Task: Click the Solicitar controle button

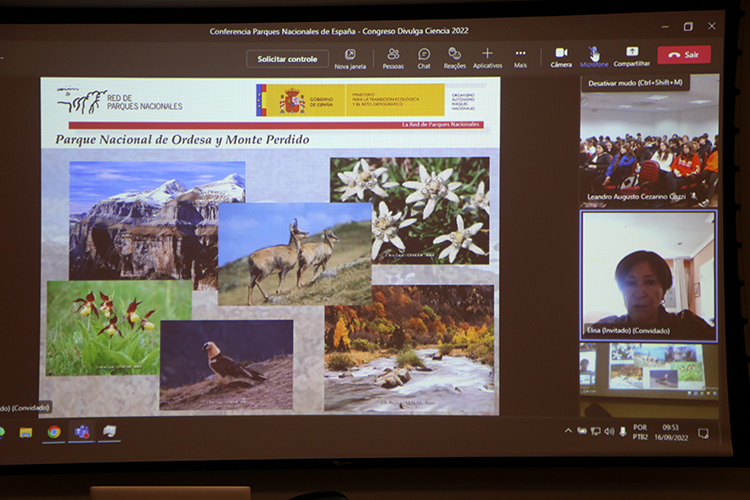Action: (x=287, y=59)
